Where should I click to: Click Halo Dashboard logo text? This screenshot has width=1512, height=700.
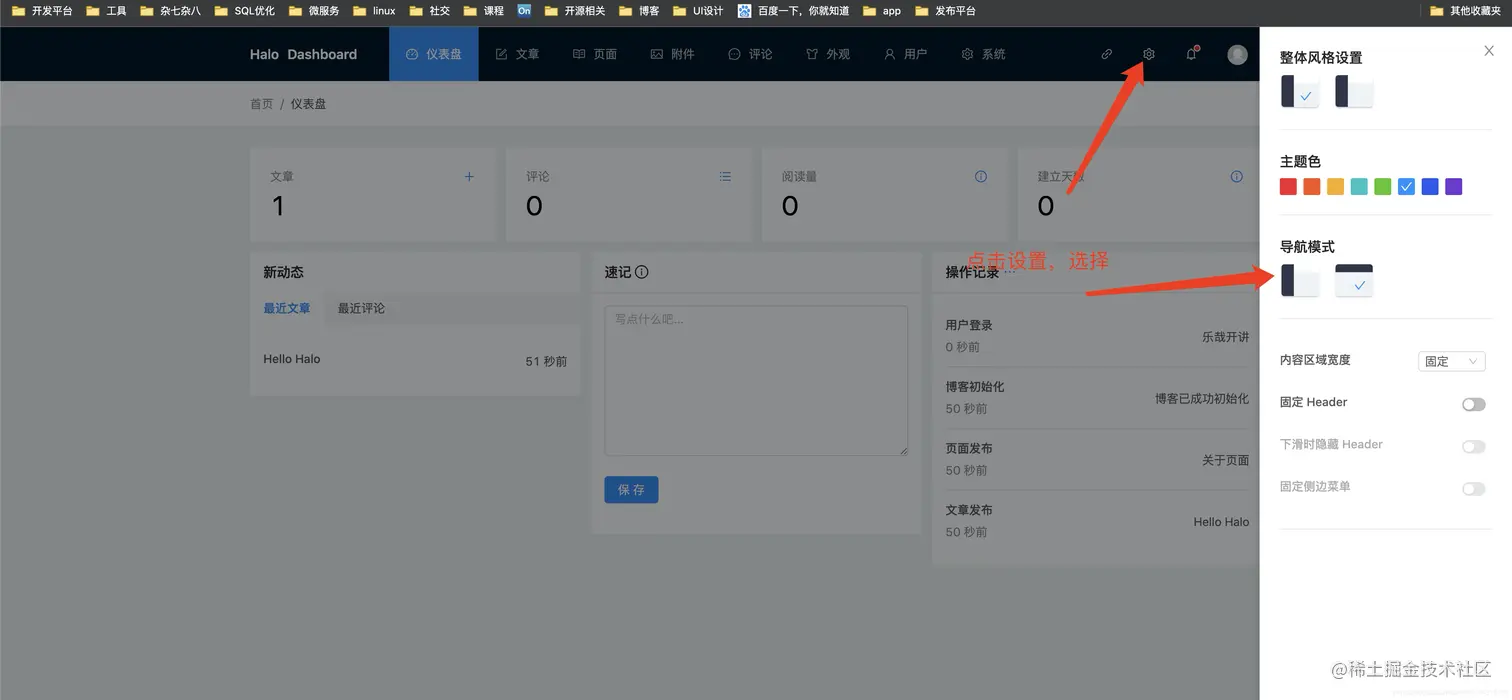click(303, 54)
